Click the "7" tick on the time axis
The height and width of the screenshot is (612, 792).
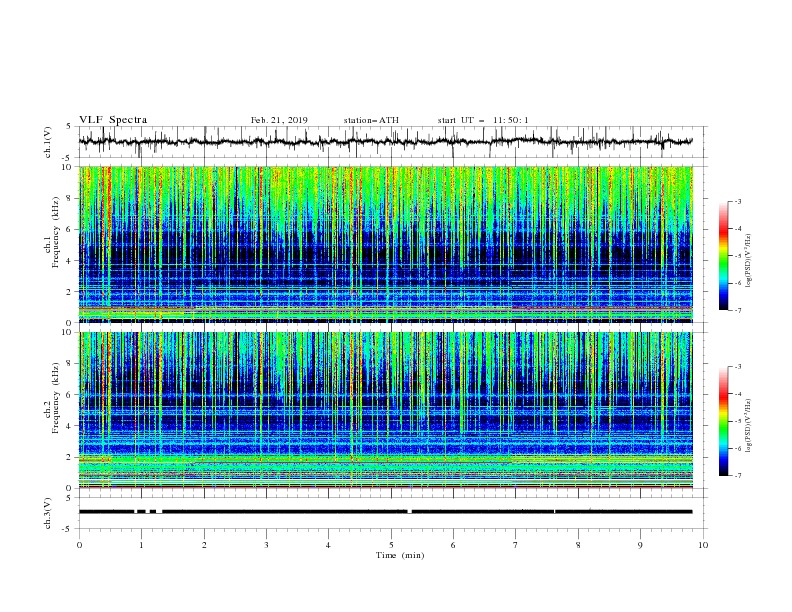(516, 545)
